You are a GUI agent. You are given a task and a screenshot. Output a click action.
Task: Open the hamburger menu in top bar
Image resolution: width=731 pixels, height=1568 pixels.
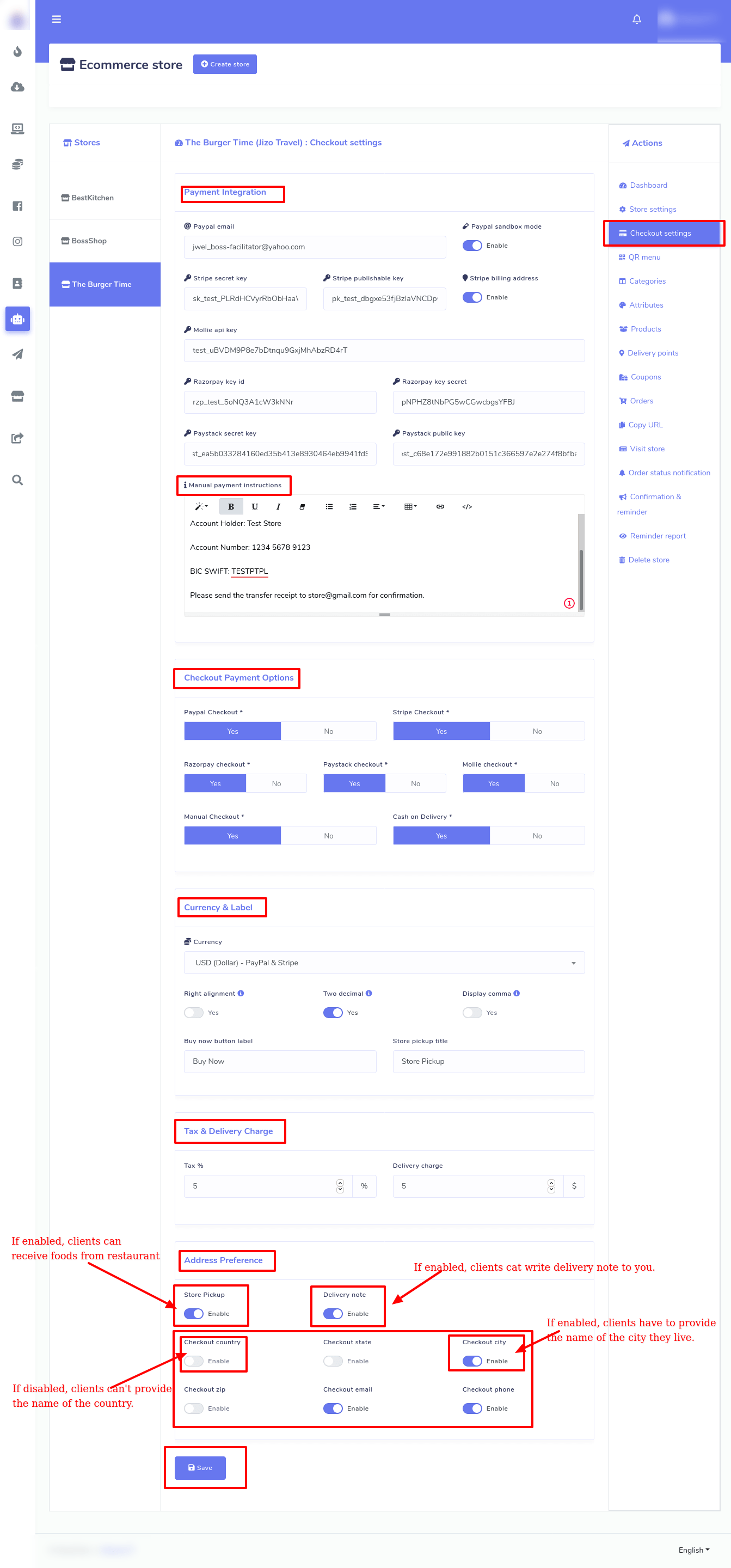(x=57, y=20)
